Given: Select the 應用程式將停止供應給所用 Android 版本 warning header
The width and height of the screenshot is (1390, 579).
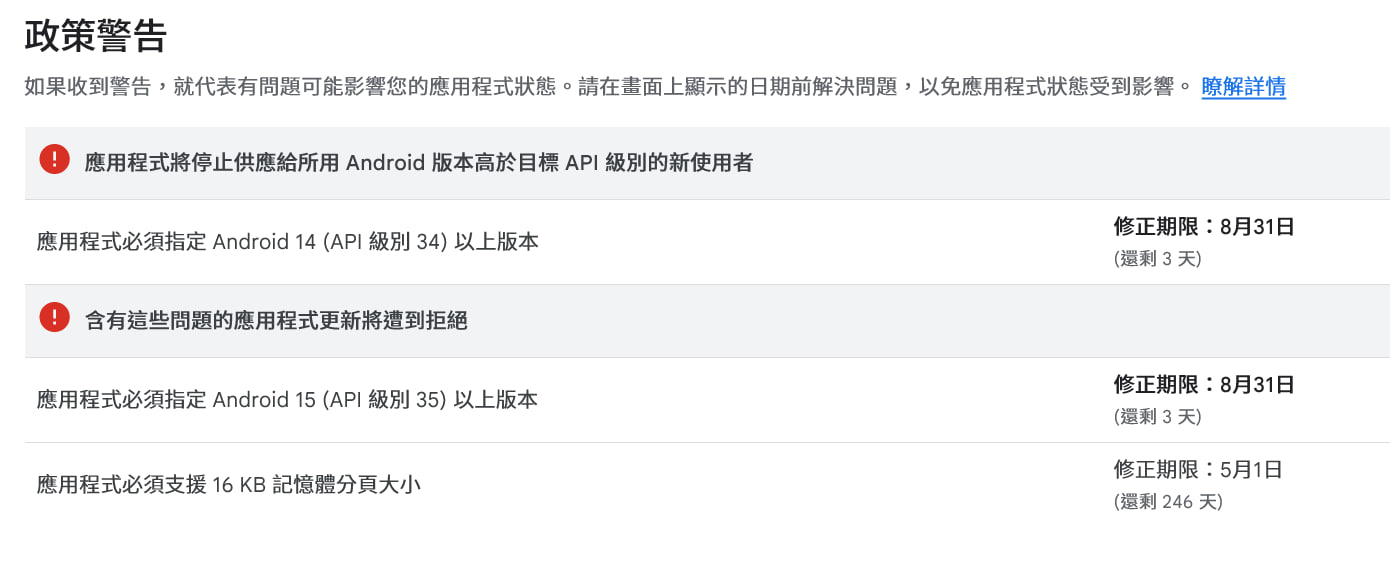Looking at the screenshot, I should 418,162.
